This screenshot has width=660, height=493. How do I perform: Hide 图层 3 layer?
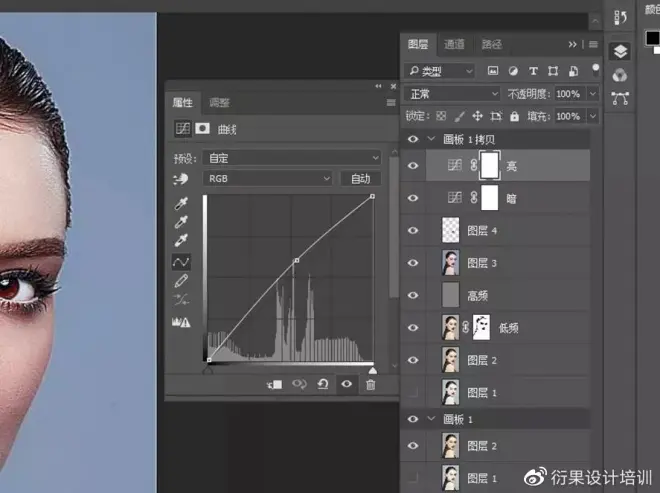pos(413,263)
